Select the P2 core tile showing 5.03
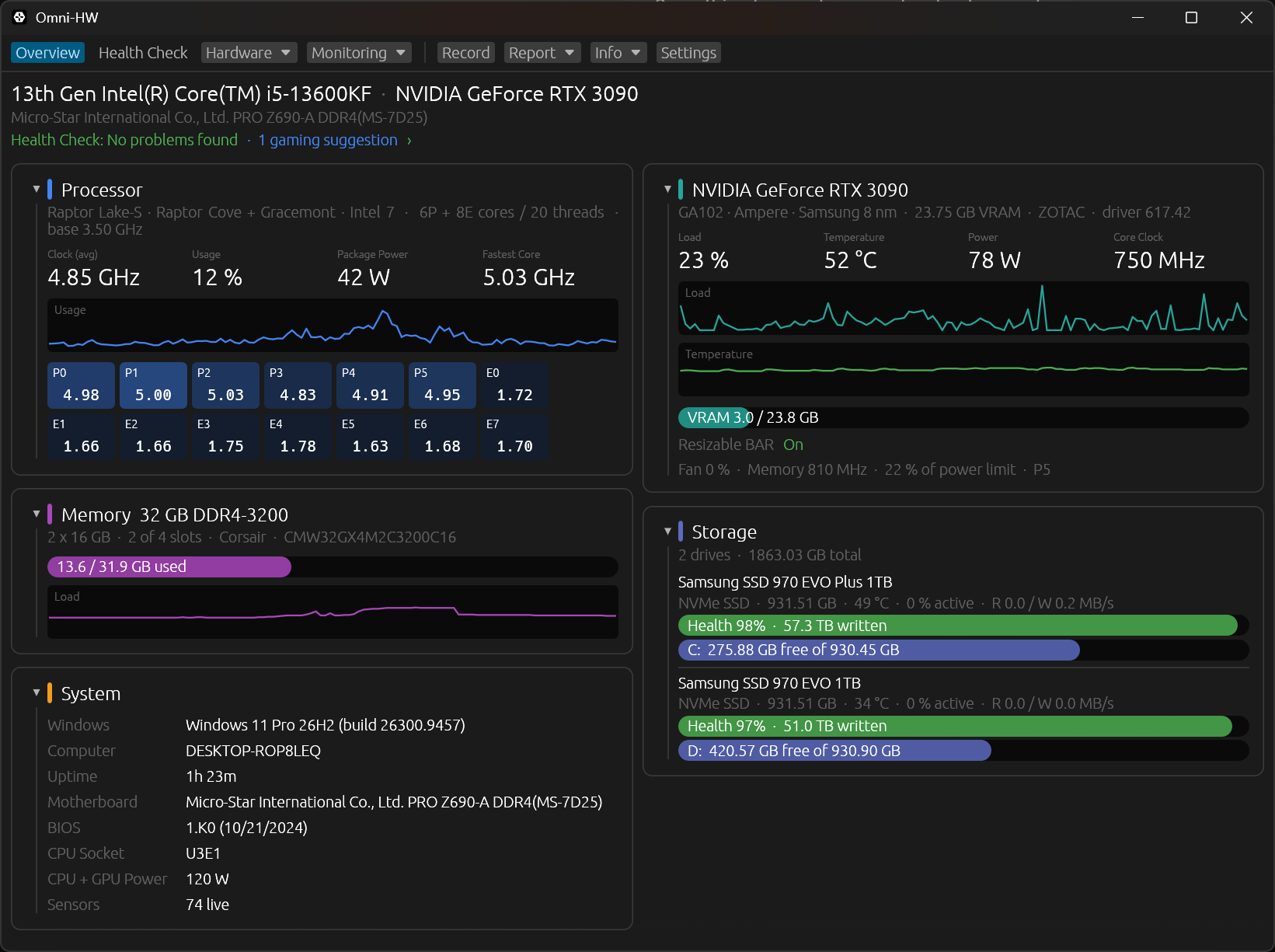 point(225,385)
